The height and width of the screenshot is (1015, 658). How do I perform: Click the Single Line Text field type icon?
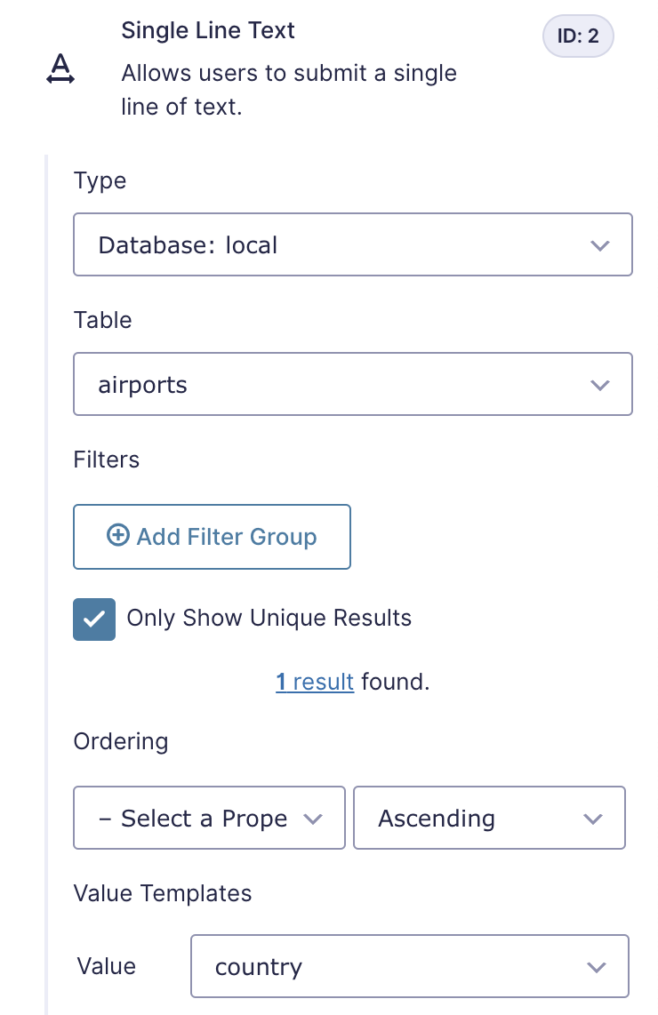60,70
